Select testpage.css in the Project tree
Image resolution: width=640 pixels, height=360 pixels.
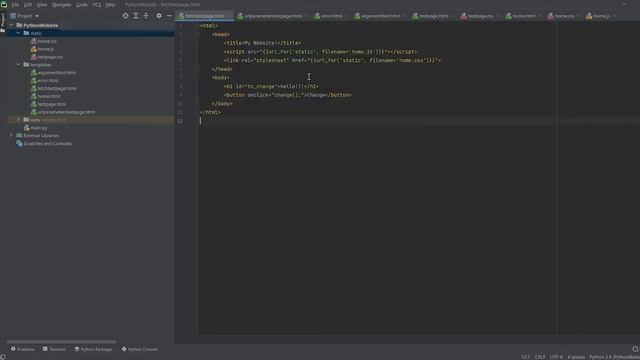(50, 57)
